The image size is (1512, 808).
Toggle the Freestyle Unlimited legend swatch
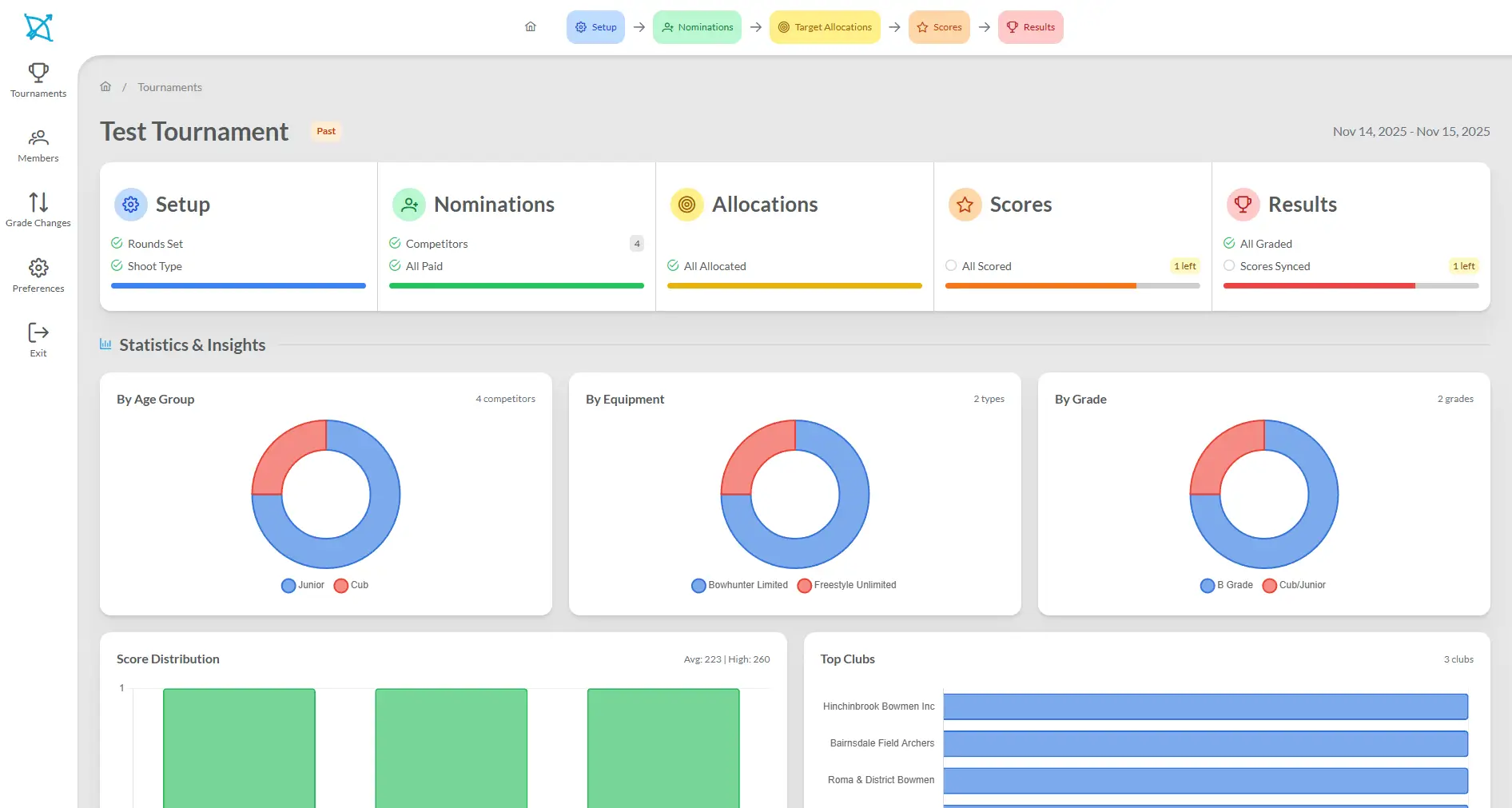point(805,586)
